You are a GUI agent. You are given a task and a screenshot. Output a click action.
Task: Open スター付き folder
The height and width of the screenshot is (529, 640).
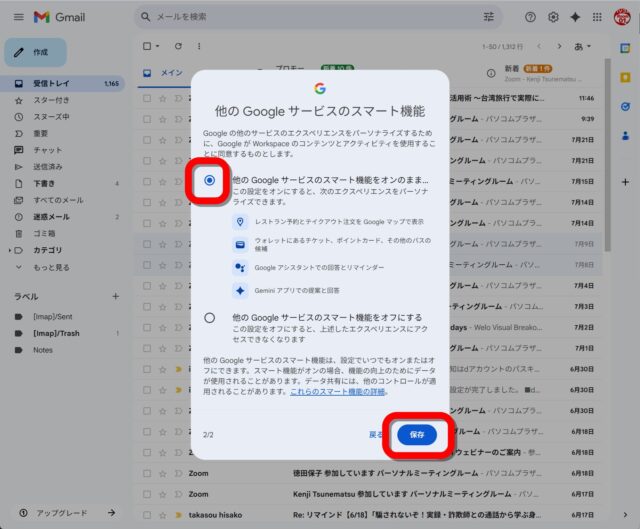point(62,100)
